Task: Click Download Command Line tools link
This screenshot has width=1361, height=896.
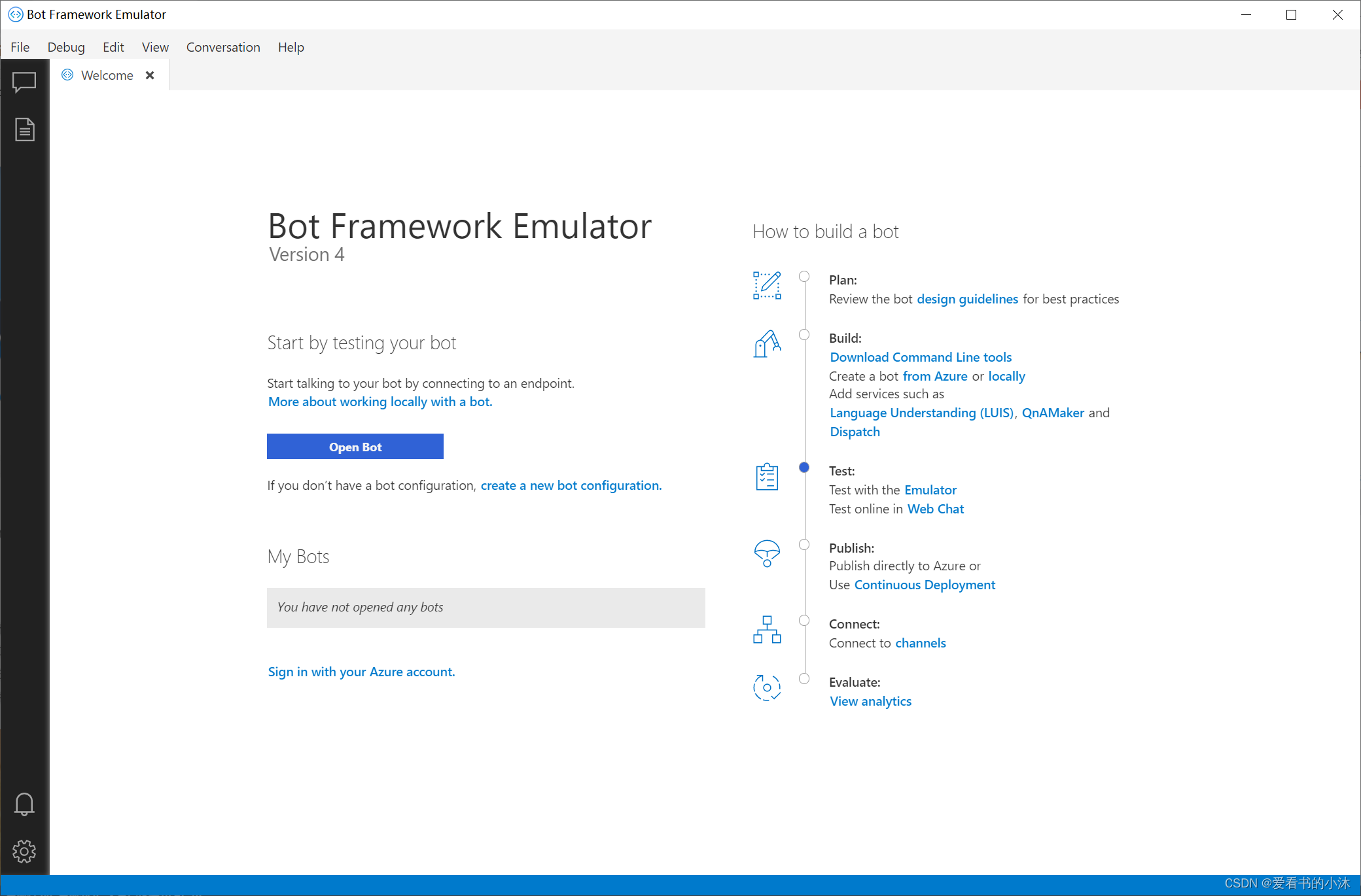Action: [921, 357]
